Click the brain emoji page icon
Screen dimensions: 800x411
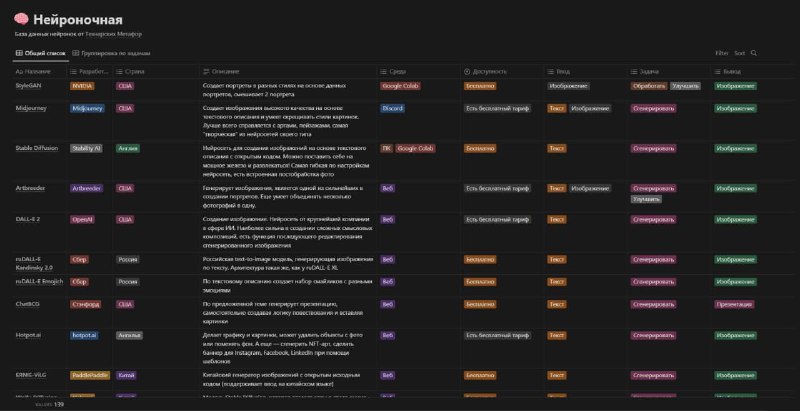21,20
